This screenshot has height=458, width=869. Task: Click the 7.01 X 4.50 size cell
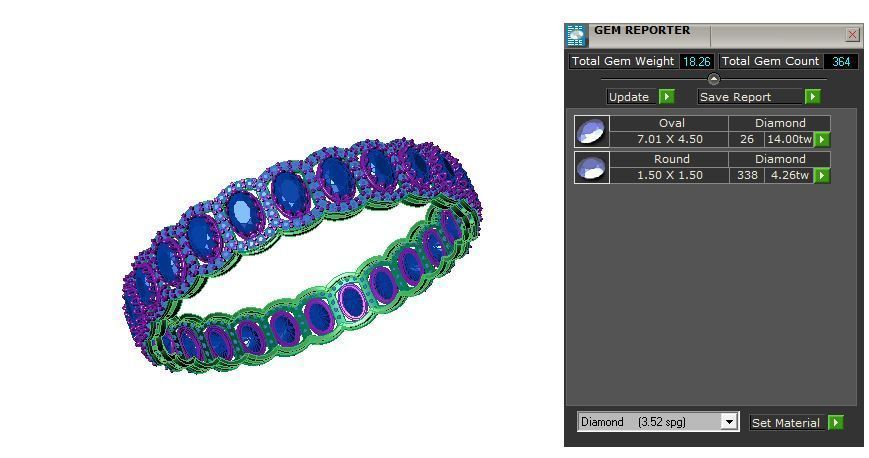click(669, 139)
